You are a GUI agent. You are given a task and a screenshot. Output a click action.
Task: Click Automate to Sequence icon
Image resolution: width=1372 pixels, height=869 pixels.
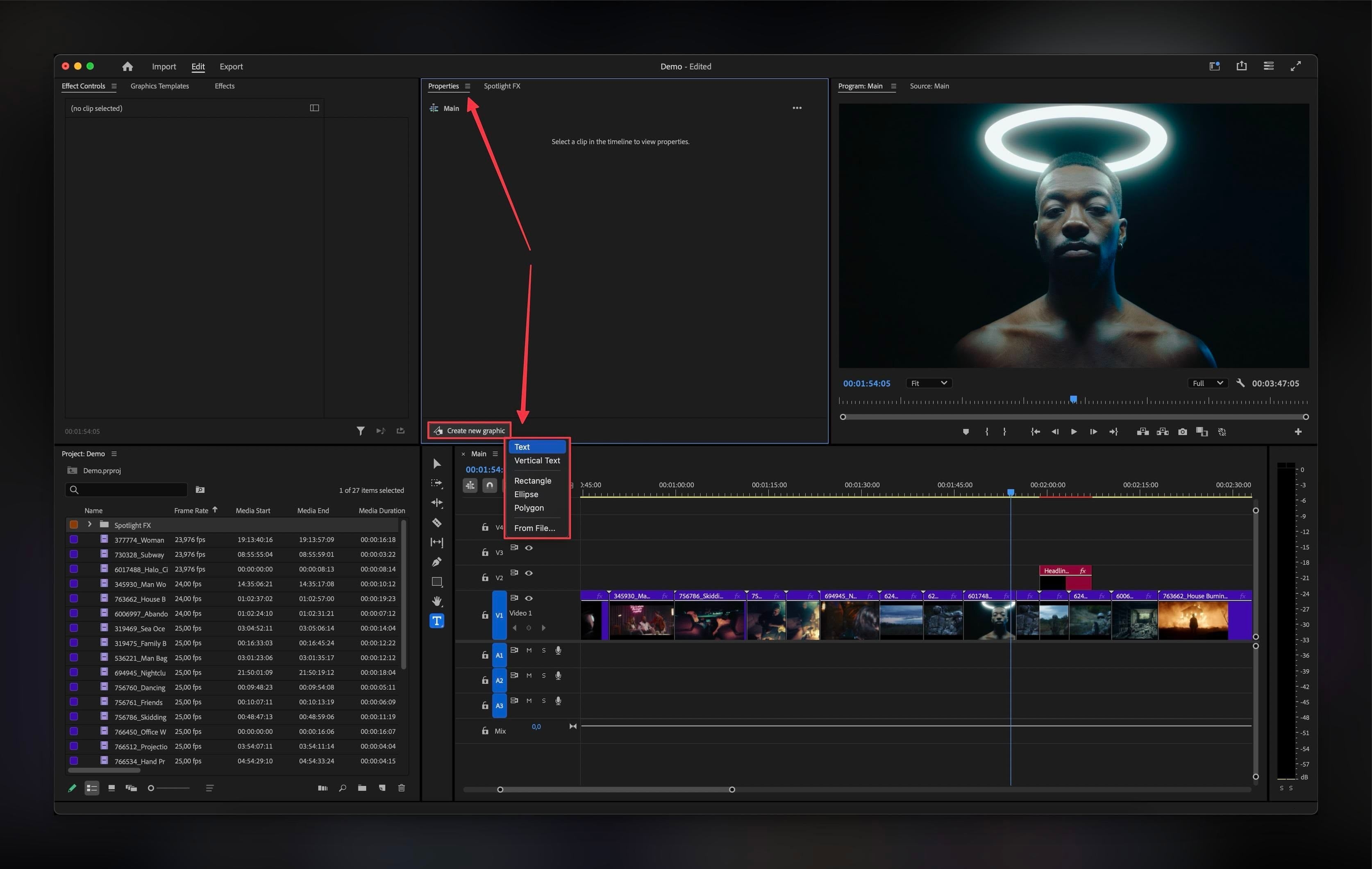coord(323,788)
